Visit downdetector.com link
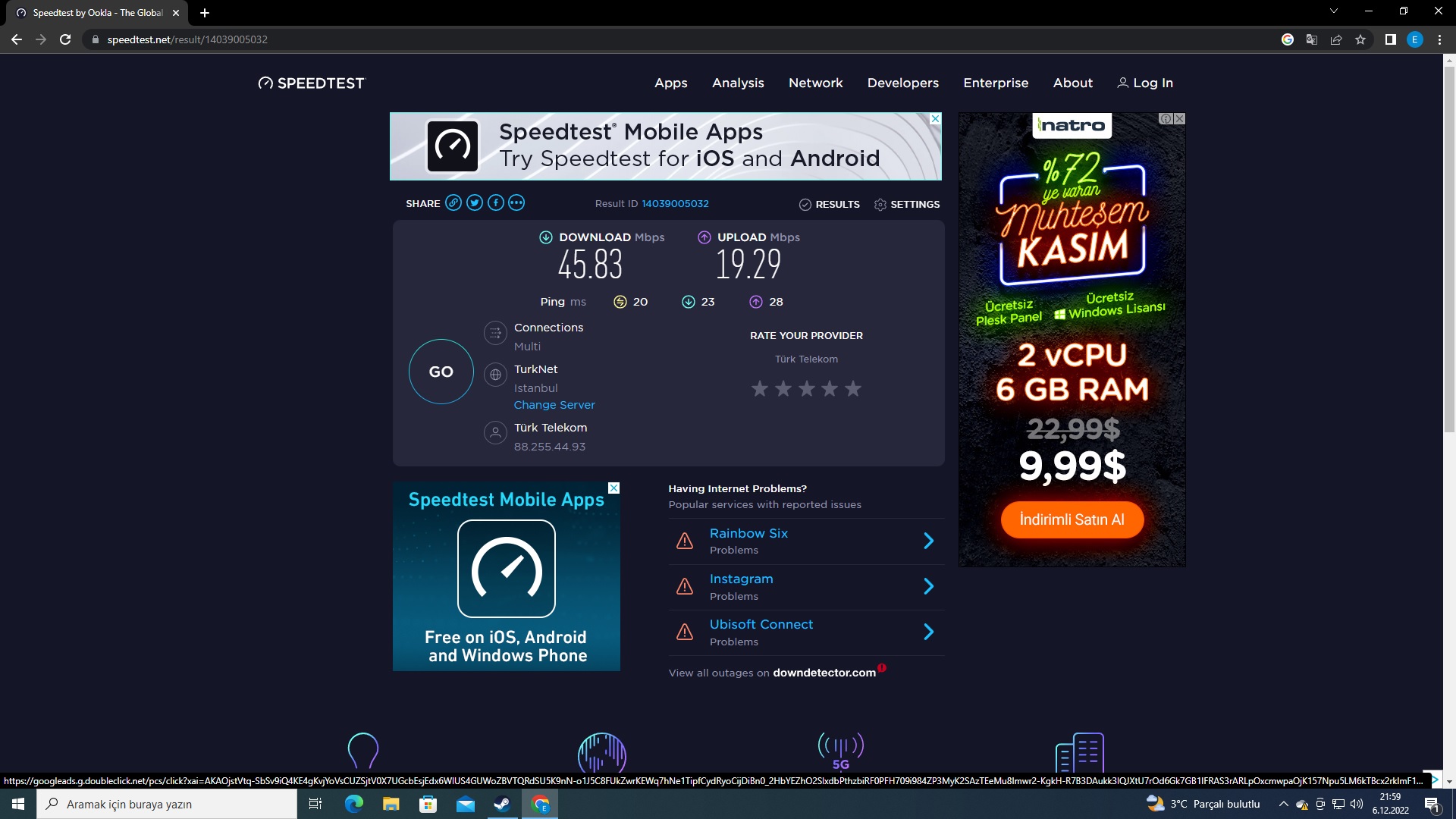 tap(824, 673)
